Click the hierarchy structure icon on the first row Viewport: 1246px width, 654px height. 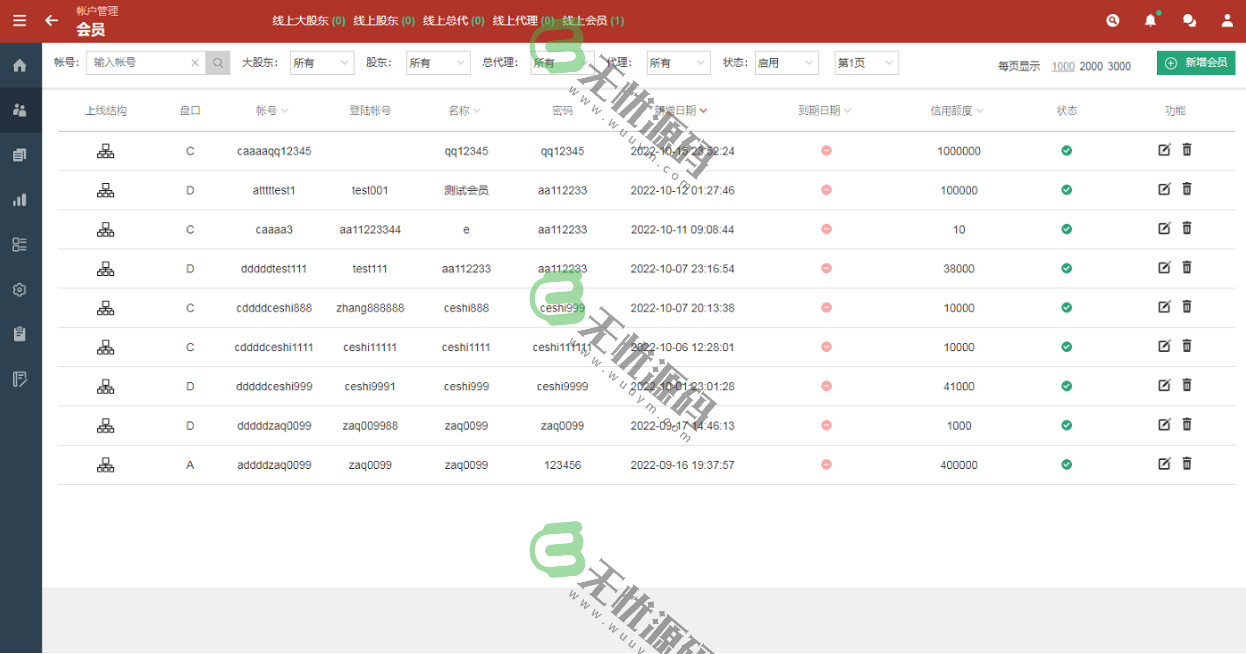[x=105, y=150]
